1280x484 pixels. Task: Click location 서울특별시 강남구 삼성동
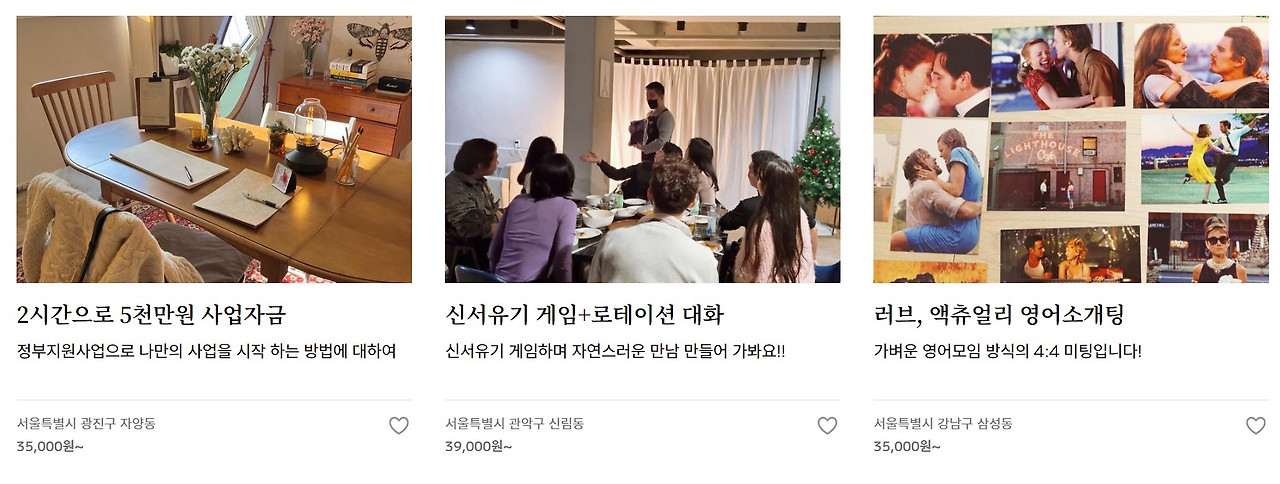[943, 424]
